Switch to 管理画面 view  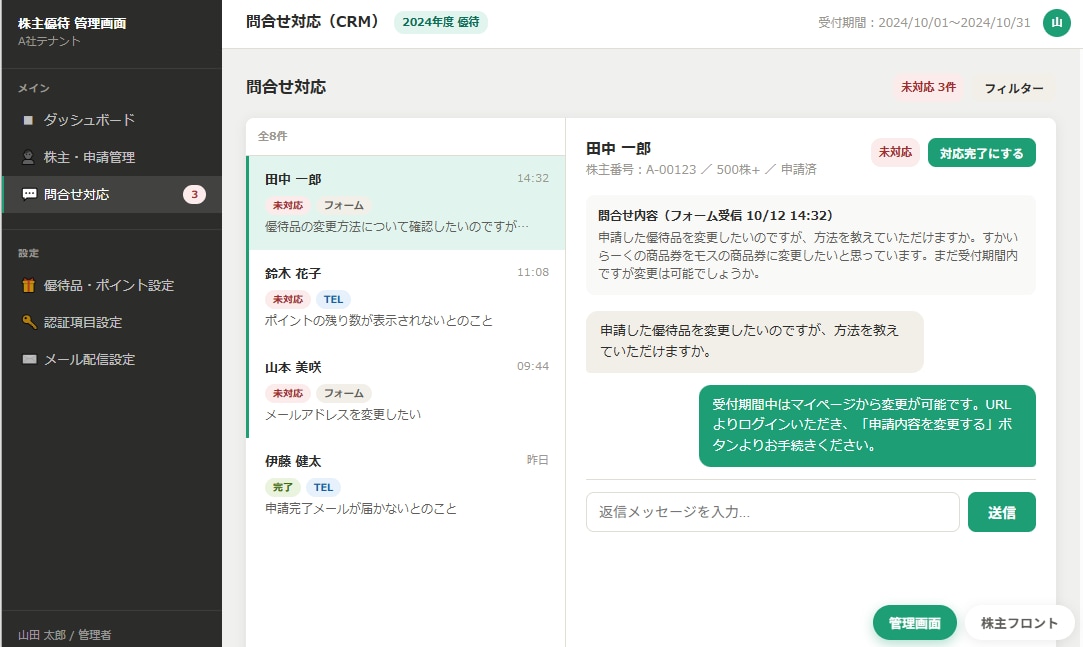pos(914,624)
